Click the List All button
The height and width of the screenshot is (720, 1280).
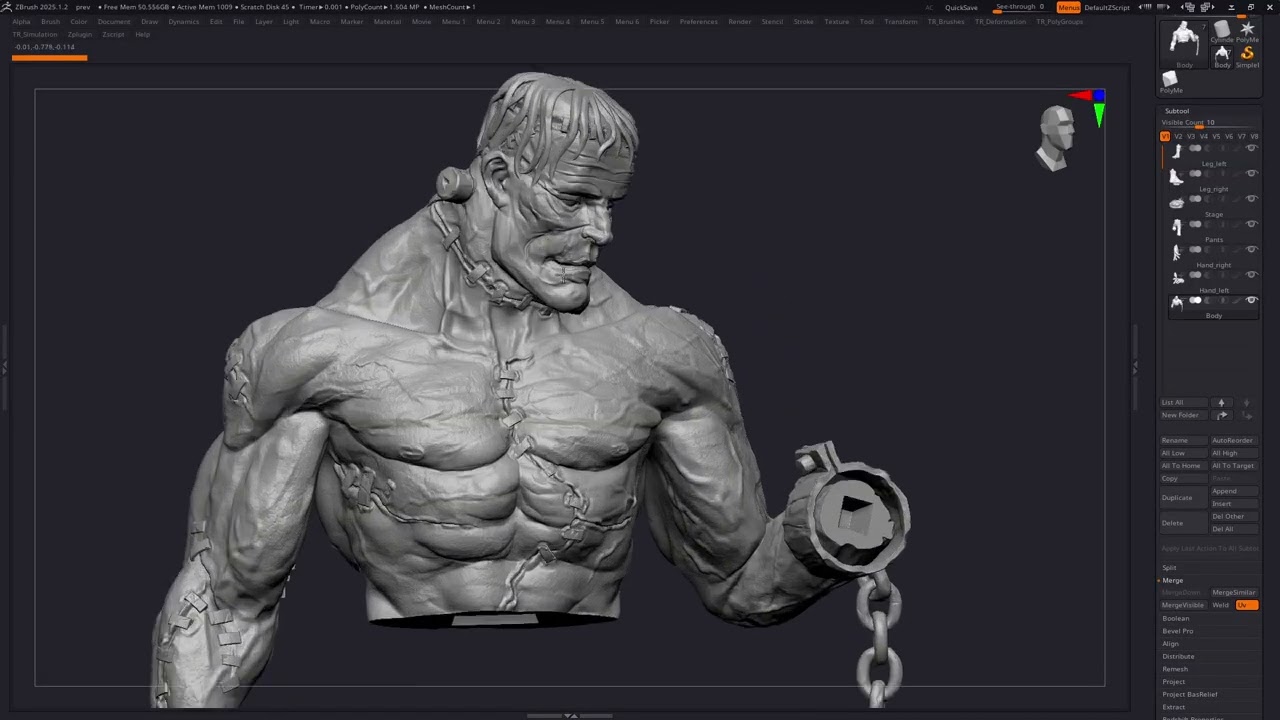pos(1184,402)
